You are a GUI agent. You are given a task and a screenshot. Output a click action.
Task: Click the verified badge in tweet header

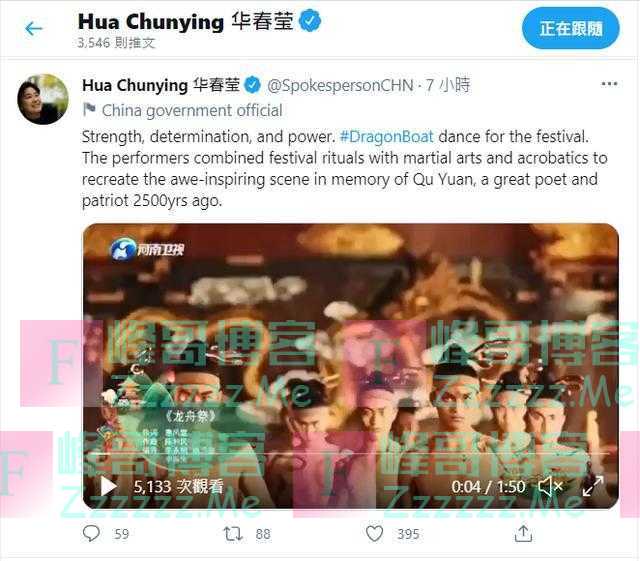tap(253, 85)
